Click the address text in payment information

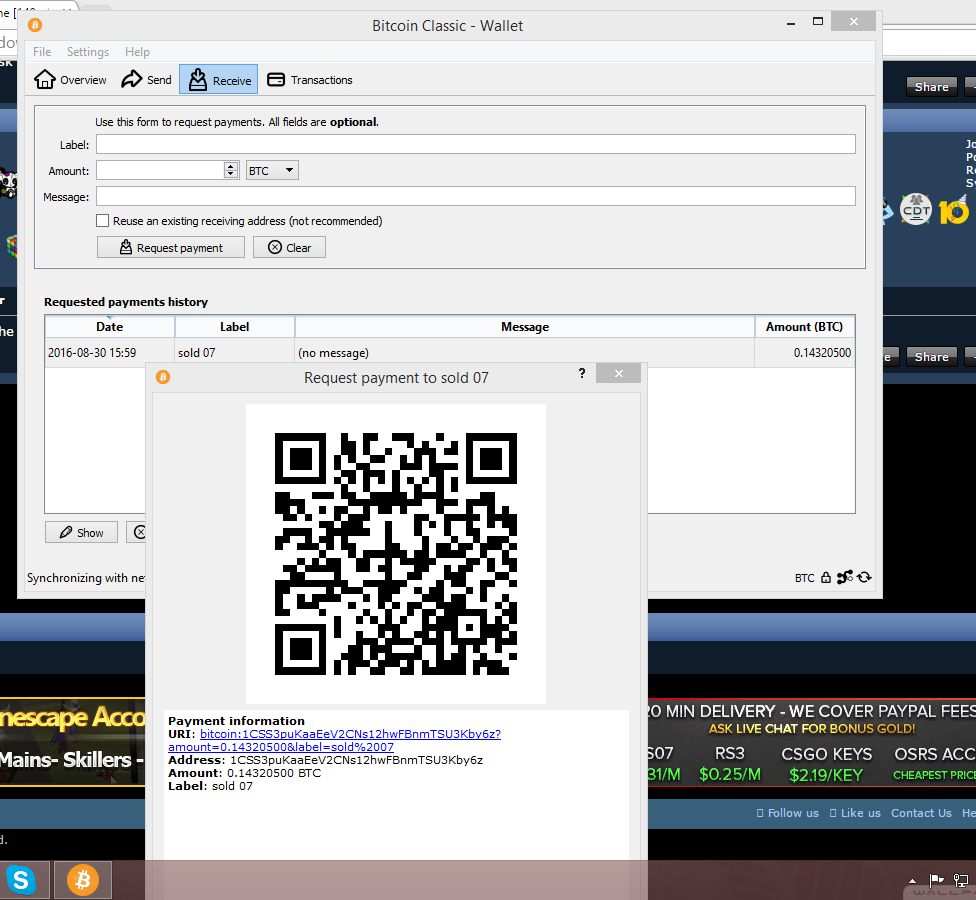357,760
